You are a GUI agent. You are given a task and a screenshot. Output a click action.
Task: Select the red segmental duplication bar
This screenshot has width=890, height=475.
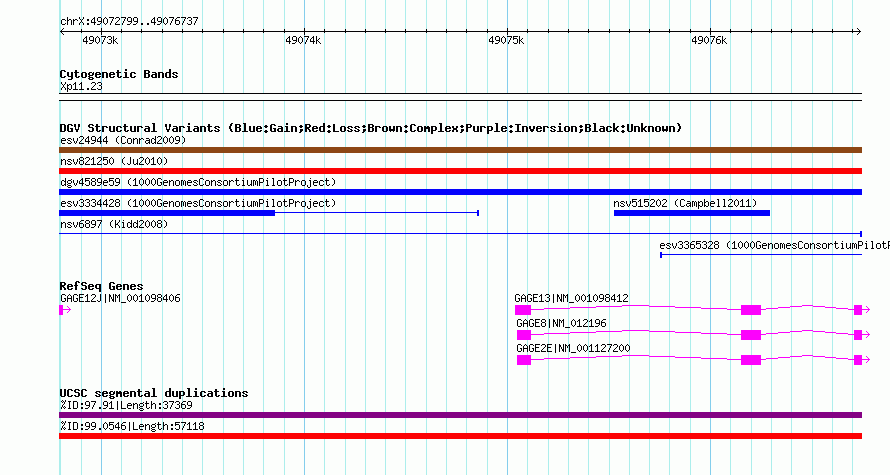point(460,436)
